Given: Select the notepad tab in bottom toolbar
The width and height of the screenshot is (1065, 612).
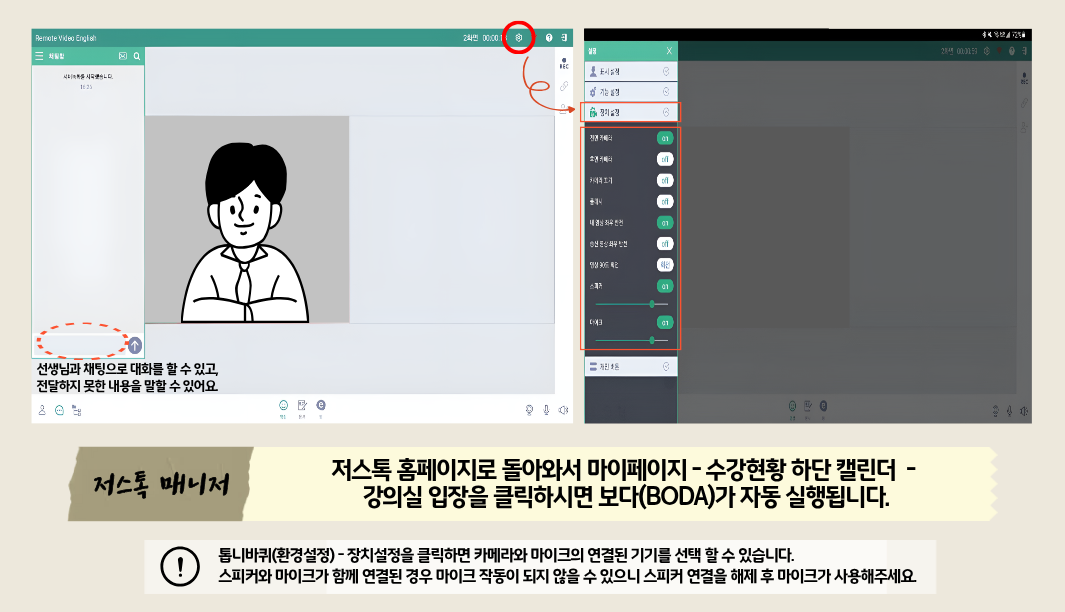Looking at the screenshot, I should coord(302,406).
